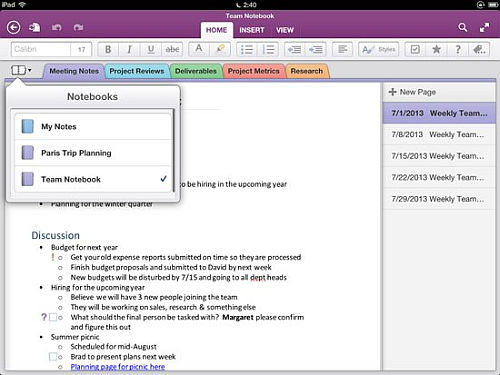This screenshot has height=375, width=500.
Task: Click the Team Notebook title text
Action: 250,16
